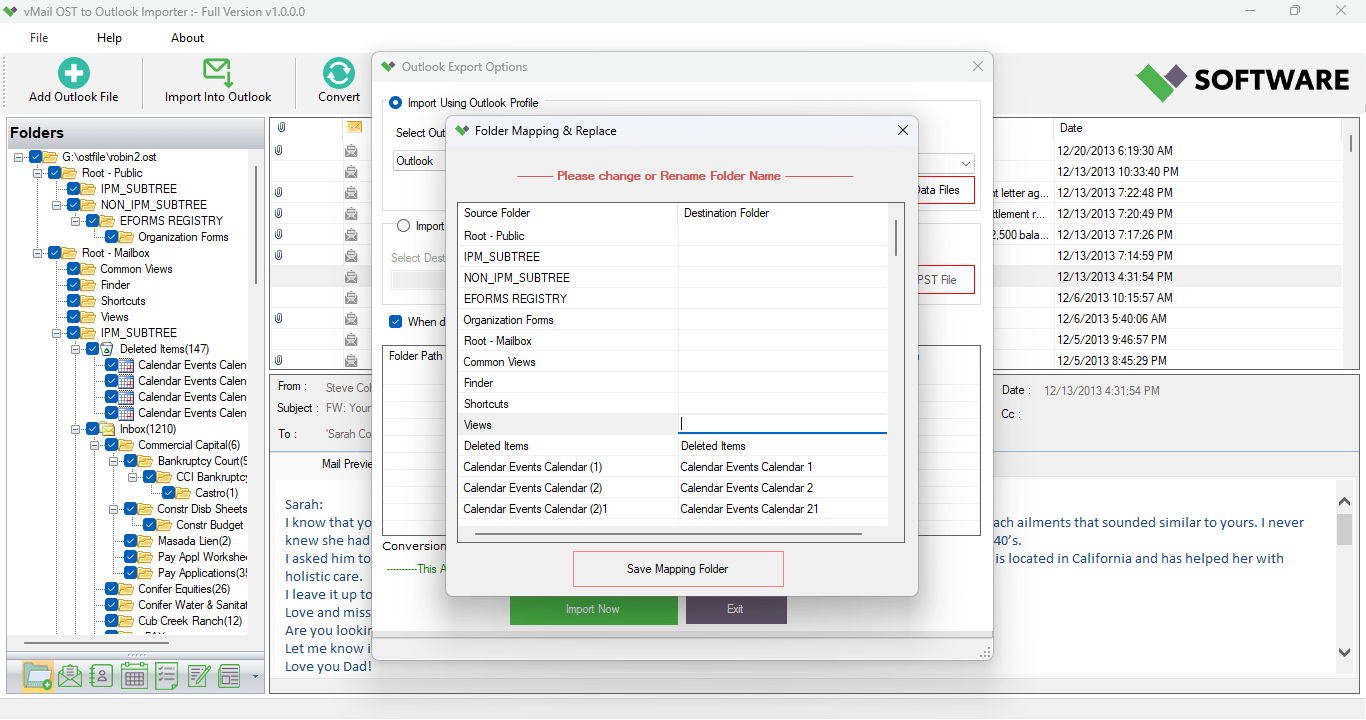Click the Import Into Outlook toolbar icon
1366x720 pixels.
[x=218, y=73]
